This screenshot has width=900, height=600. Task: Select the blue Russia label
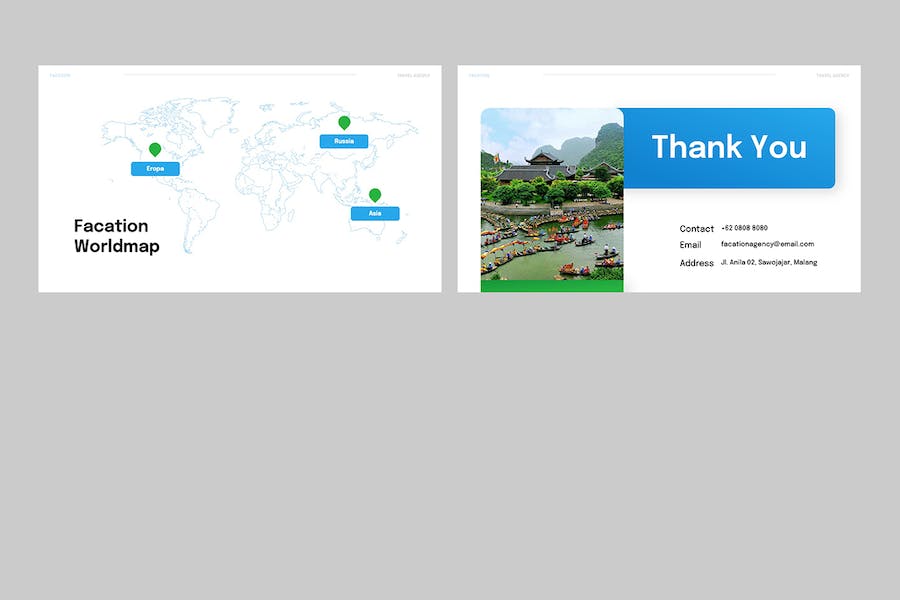coord(344,142)
